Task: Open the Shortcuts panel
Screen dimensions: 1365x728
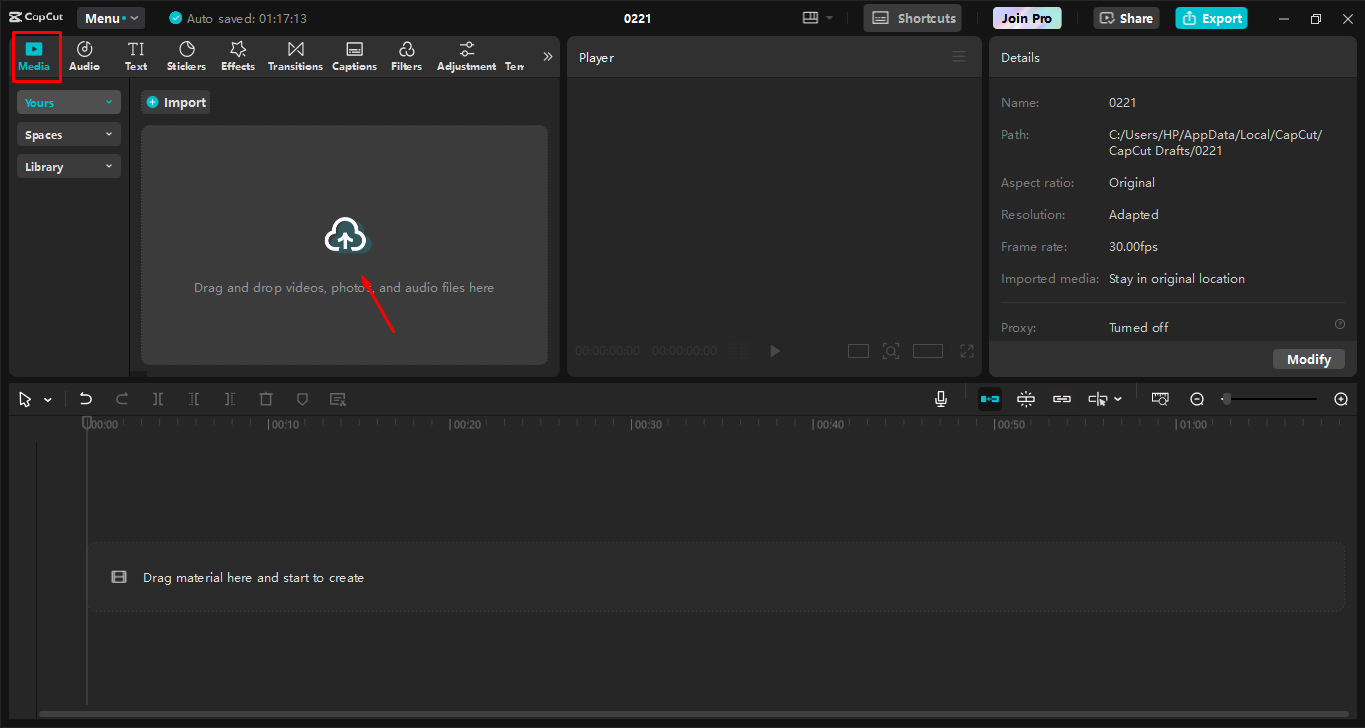Action: click(912, 18)
